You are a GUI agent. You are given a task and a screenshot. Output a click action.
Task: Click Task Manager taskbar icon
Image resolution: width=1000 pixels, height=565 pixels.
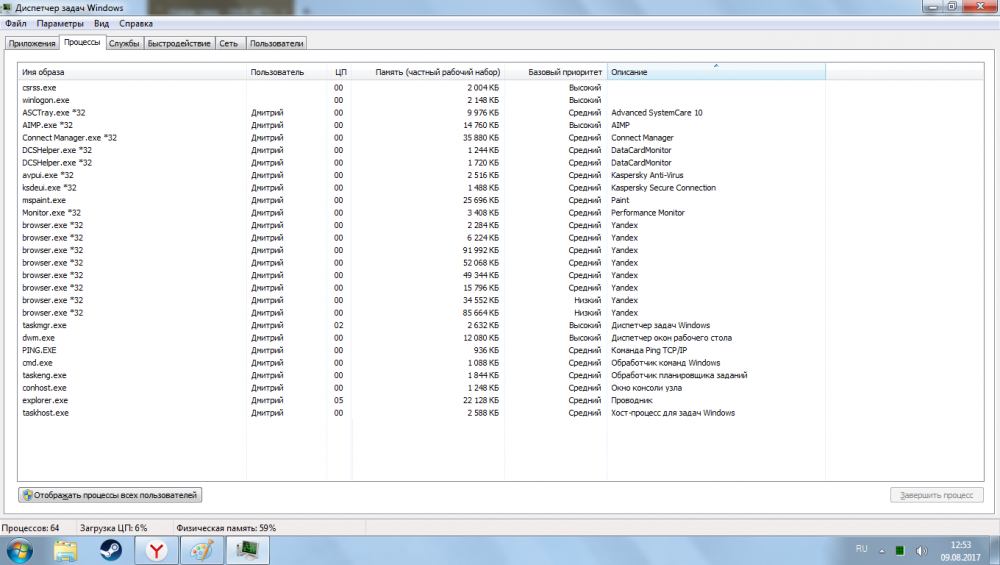[246, 550]
